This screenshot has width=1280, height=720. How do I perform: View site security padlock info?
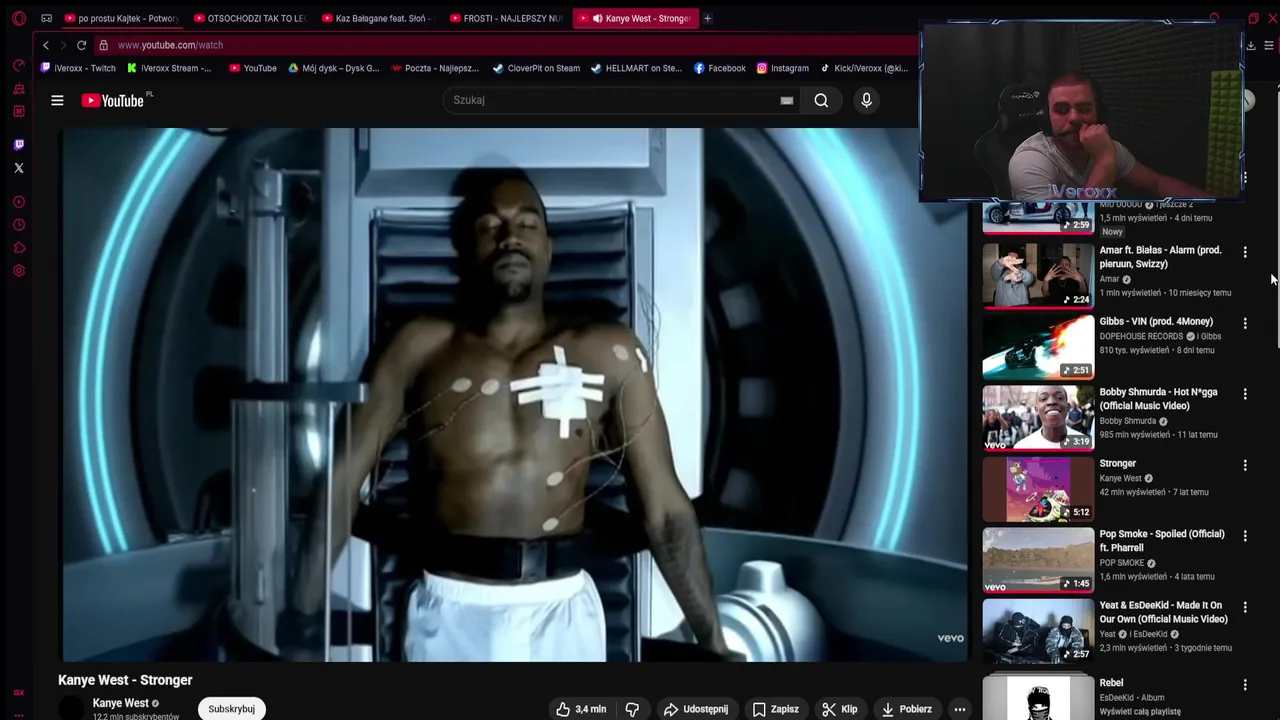click(103, 45)
